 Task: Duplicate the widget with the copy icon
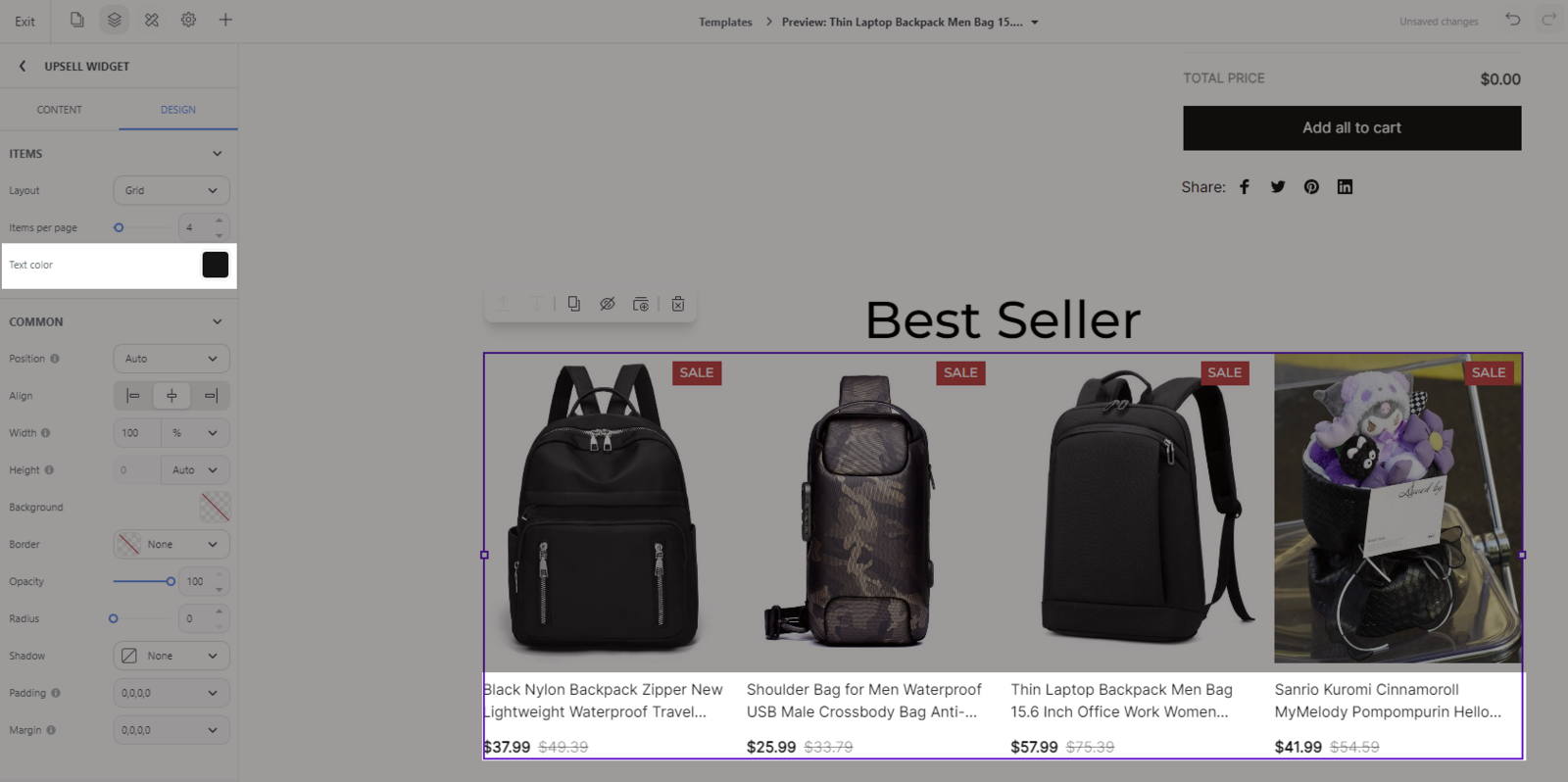574,304
